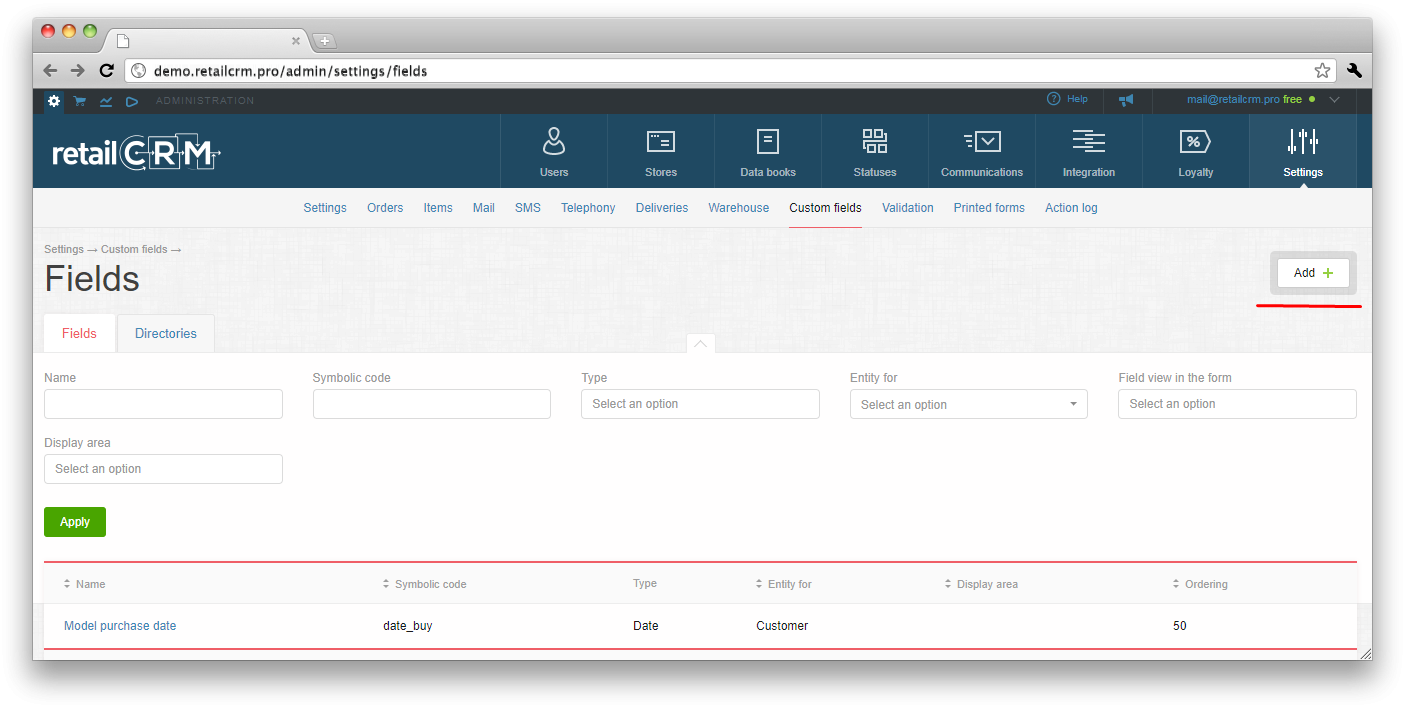This screenshot has width=1405, height=708.
Task: Go to Printed forms submenu item
Action: click(989, 208)
